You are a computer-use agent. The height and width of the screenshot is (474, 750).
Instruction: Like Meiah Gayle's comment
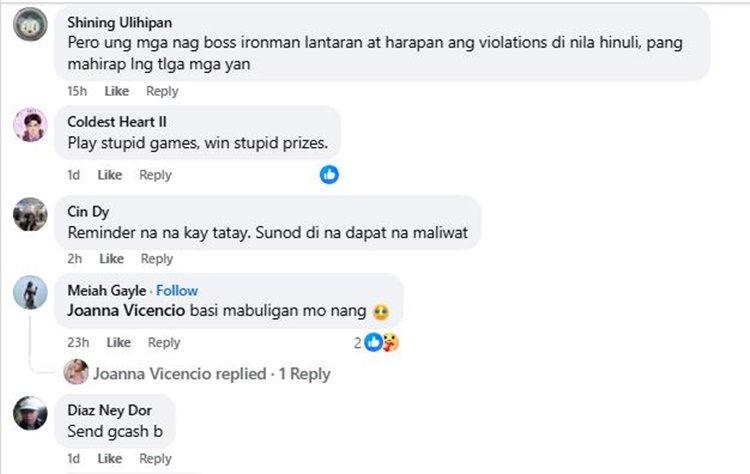(x=118, y=342)
